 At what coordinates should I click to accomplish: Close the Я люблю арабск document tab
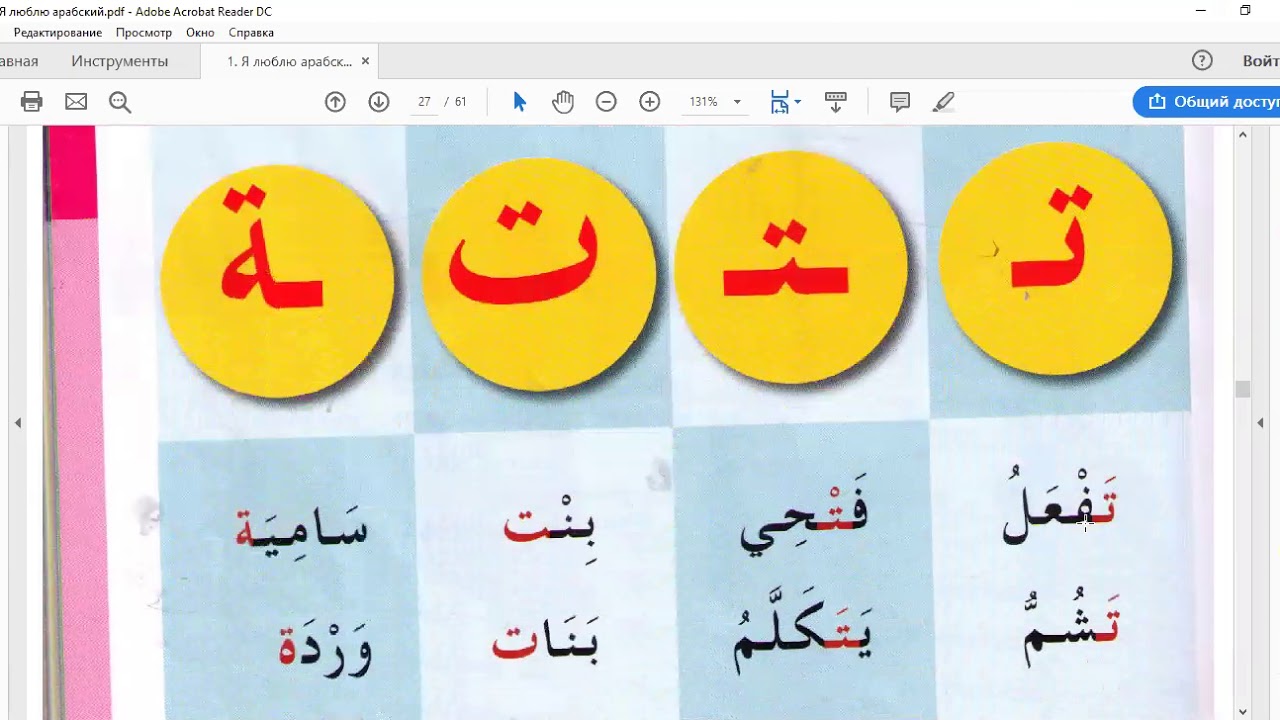pos(365,61)
